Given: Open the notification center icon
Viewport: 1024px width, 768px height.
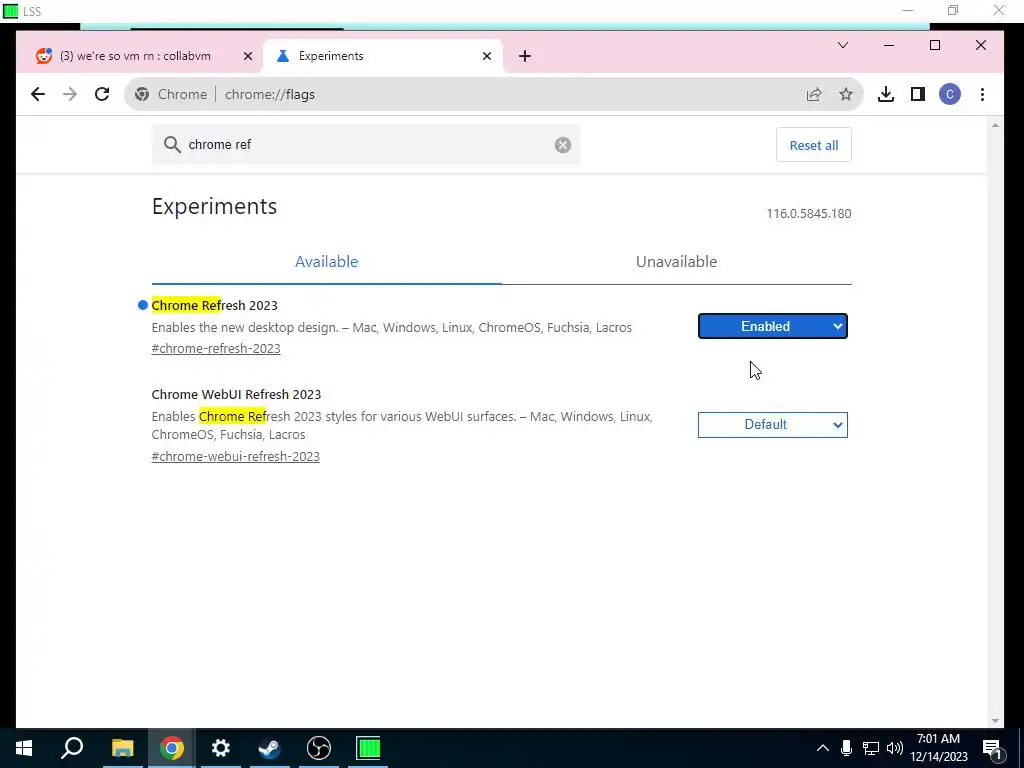Looking at the screenshot, I should tap(992, 749).
